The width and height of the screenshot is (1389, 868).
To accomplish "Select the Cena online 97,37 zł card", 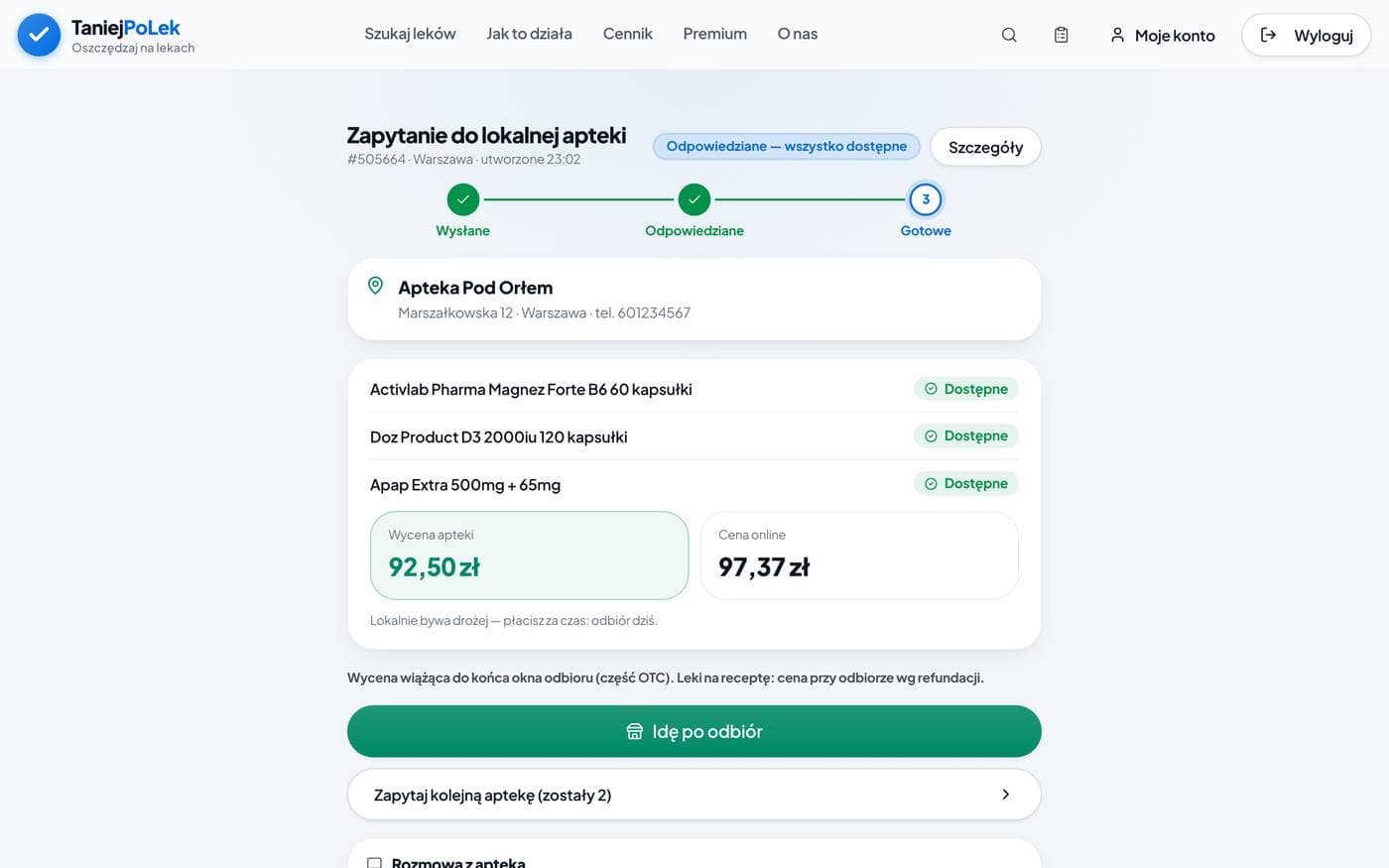I will point(859,556).
